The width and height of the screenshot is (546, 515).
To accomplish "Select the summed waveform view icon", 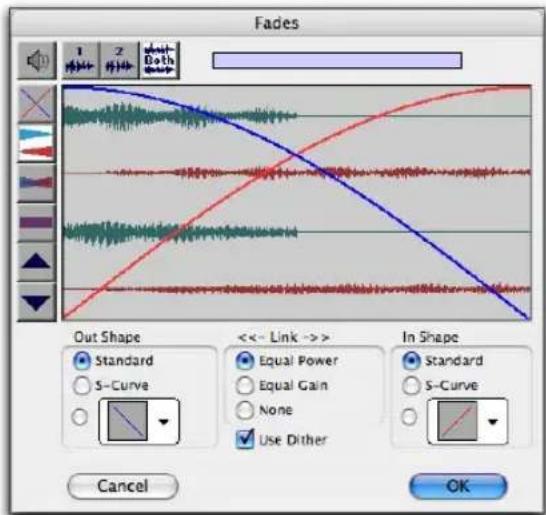I will click(37, 222).
